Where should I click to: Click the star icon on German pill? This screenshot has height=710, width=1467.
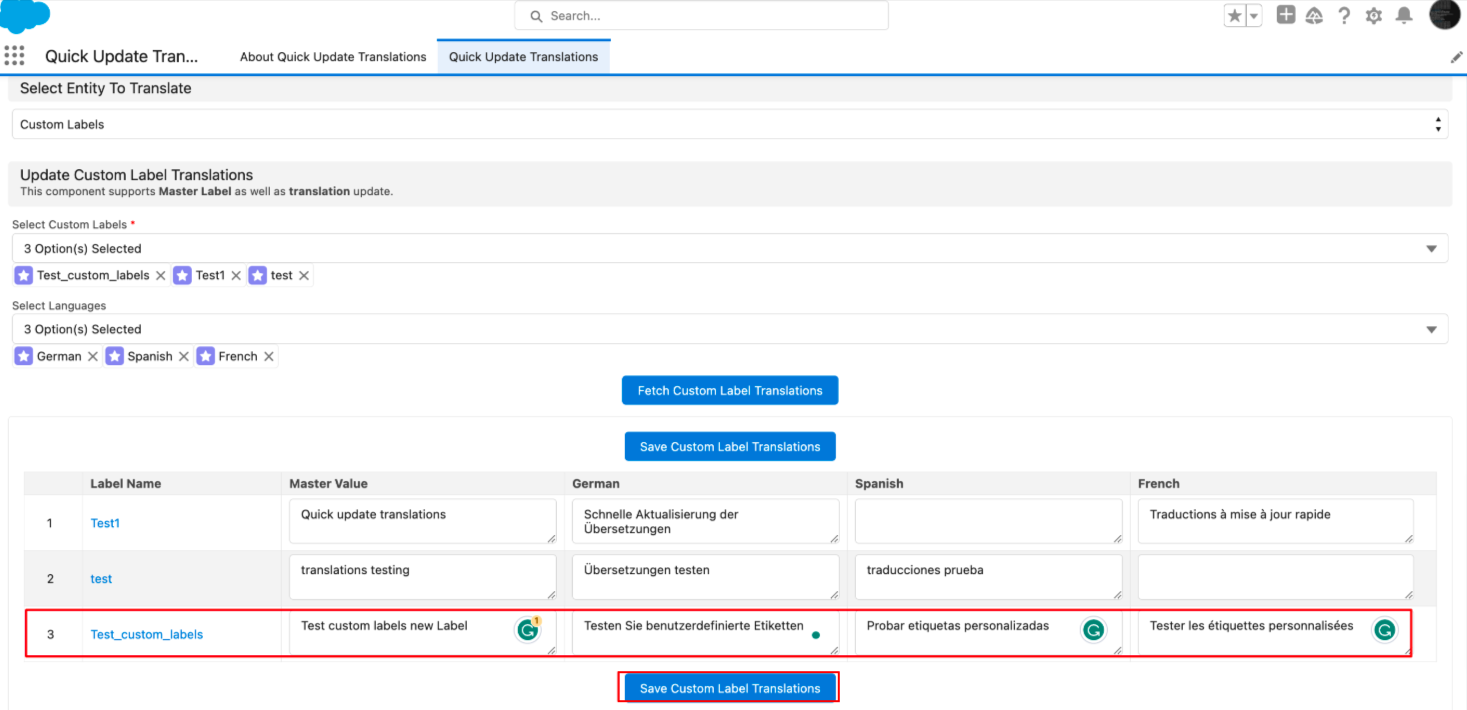point(24,356)
